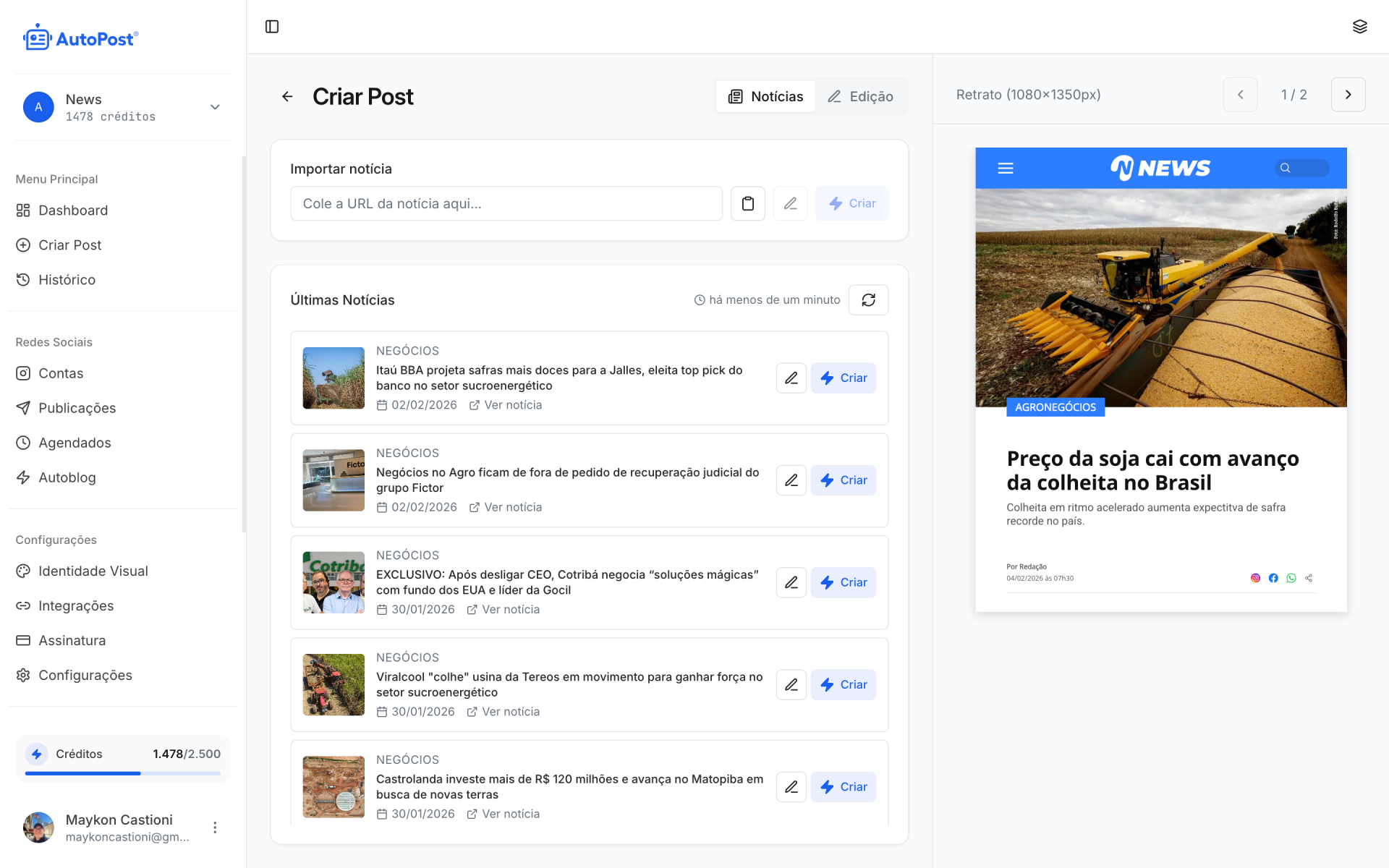
Task: Click the Cole a URL input field
Action: coord(506,203)
